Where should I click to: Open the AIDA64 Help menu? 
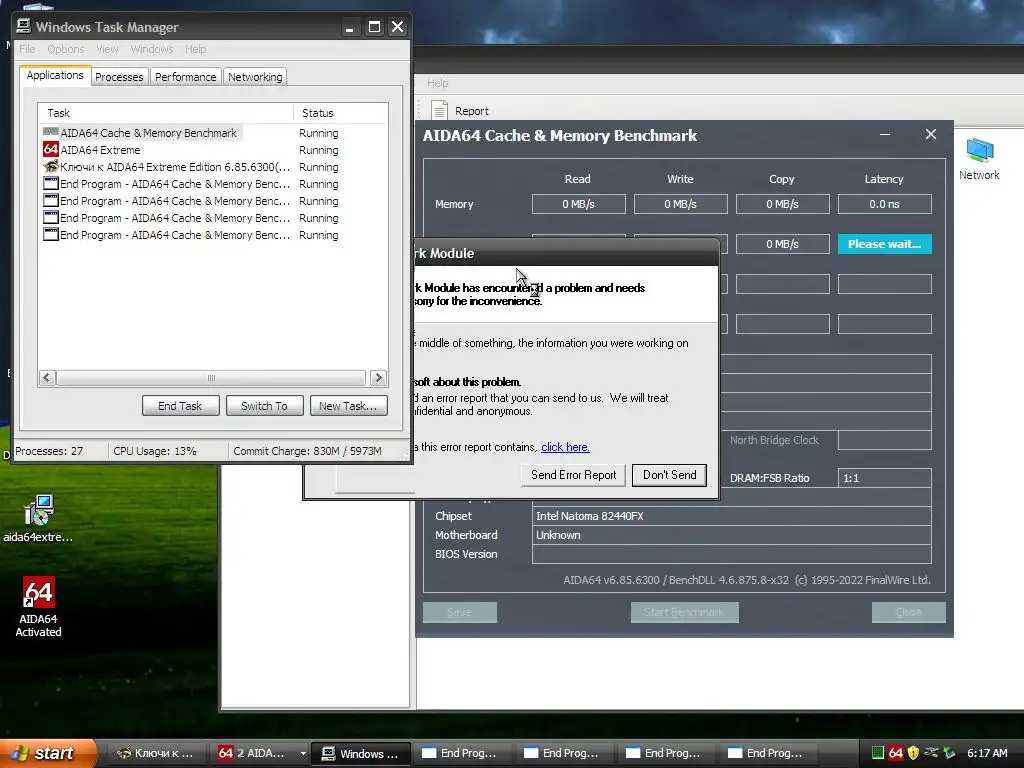tap(438, 83)
